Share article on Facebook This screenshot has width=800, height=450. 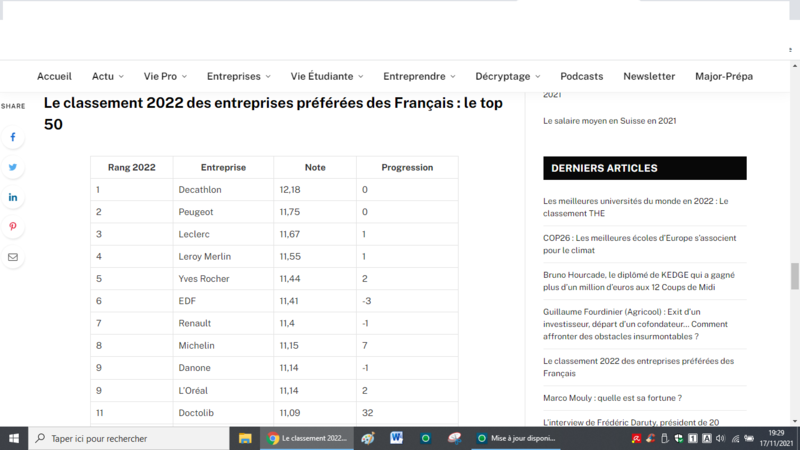tap(13, 137)
